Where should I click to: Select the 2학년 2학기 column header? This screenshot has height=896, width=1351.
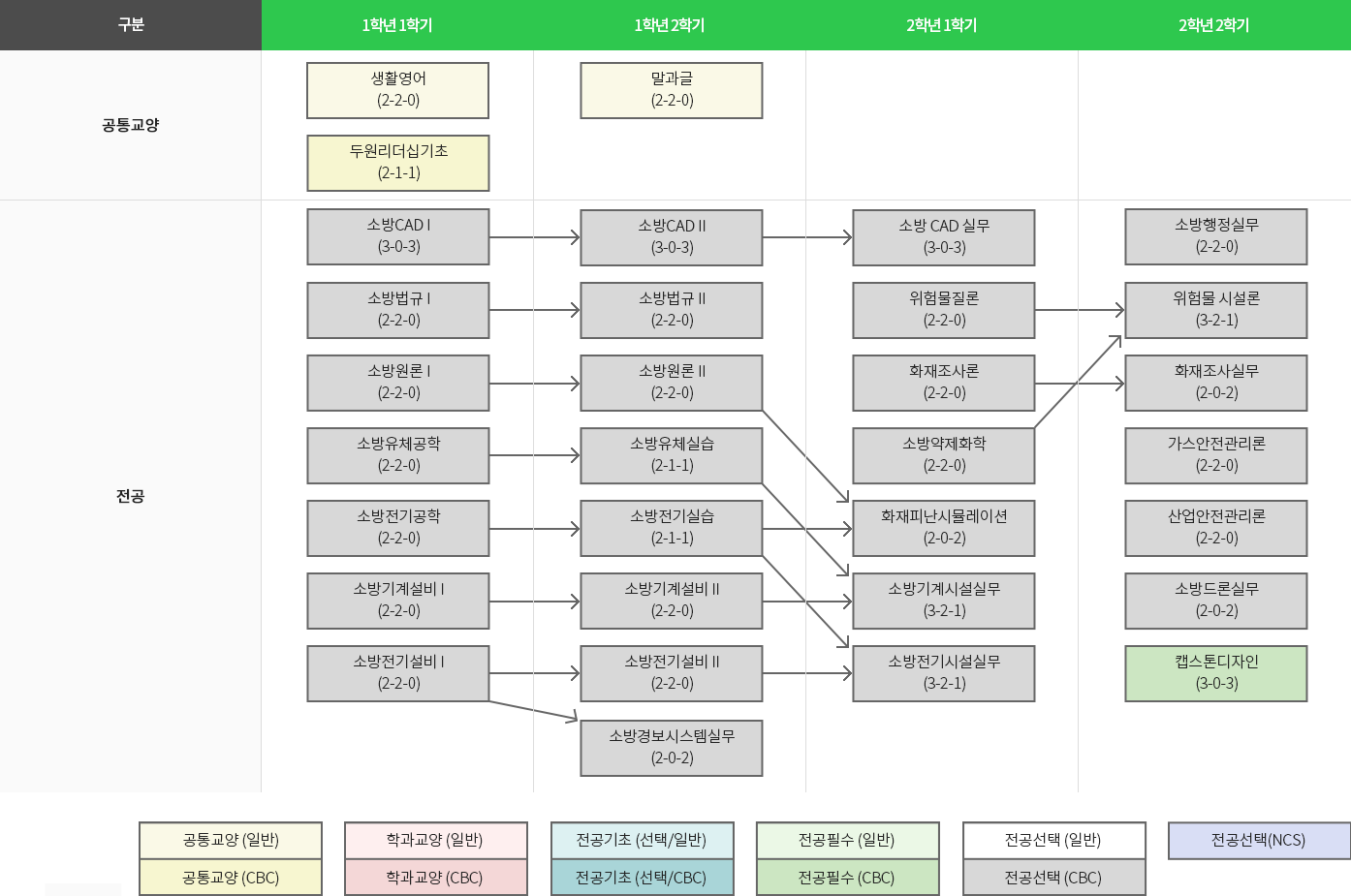click(1214, 25)
